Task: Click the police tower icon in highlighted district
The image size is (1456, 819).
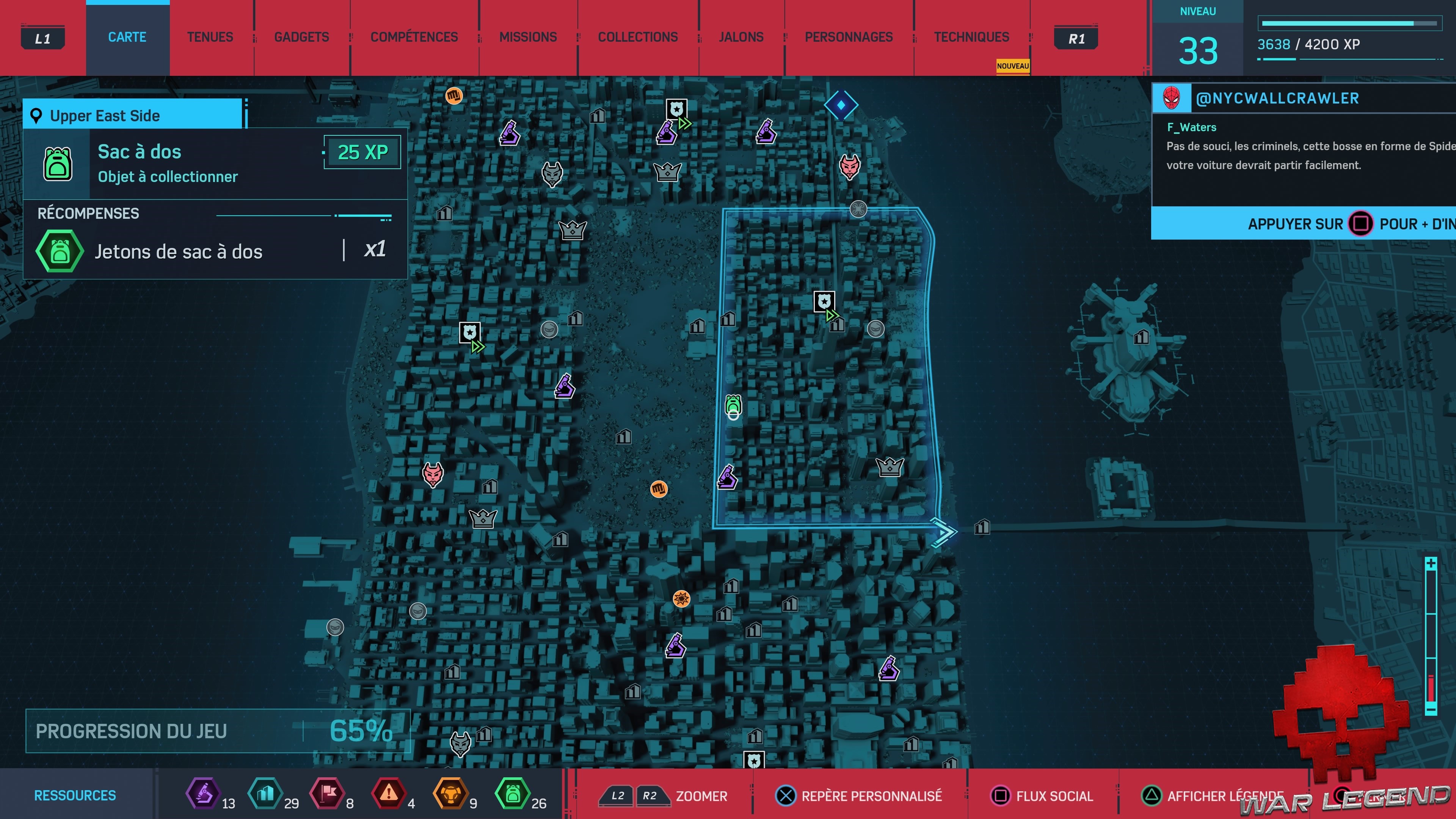Action: pos(824,302)
